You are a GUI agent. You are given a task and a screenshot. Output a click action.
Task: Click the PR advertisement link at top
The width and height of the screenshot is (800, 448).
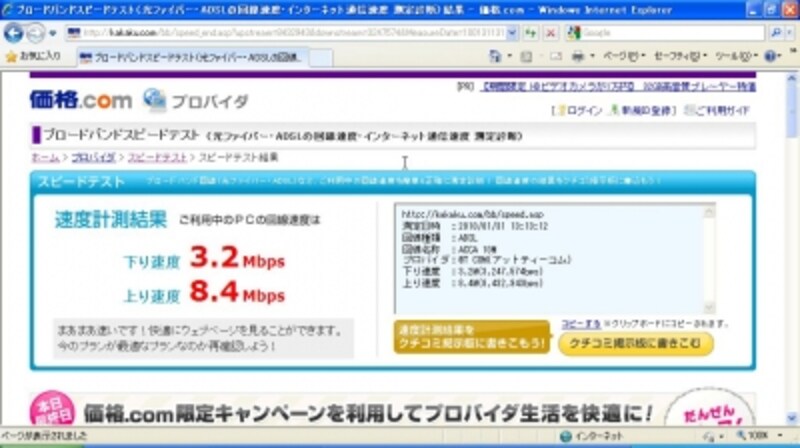tap(619, 87)
